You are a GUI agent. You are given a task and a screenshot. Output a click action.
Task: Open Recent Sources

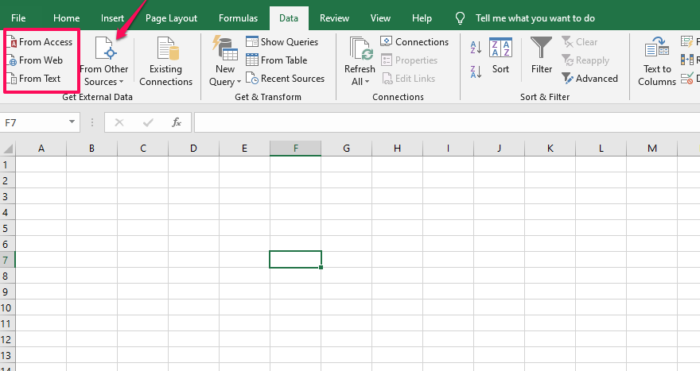click(285, 79)
